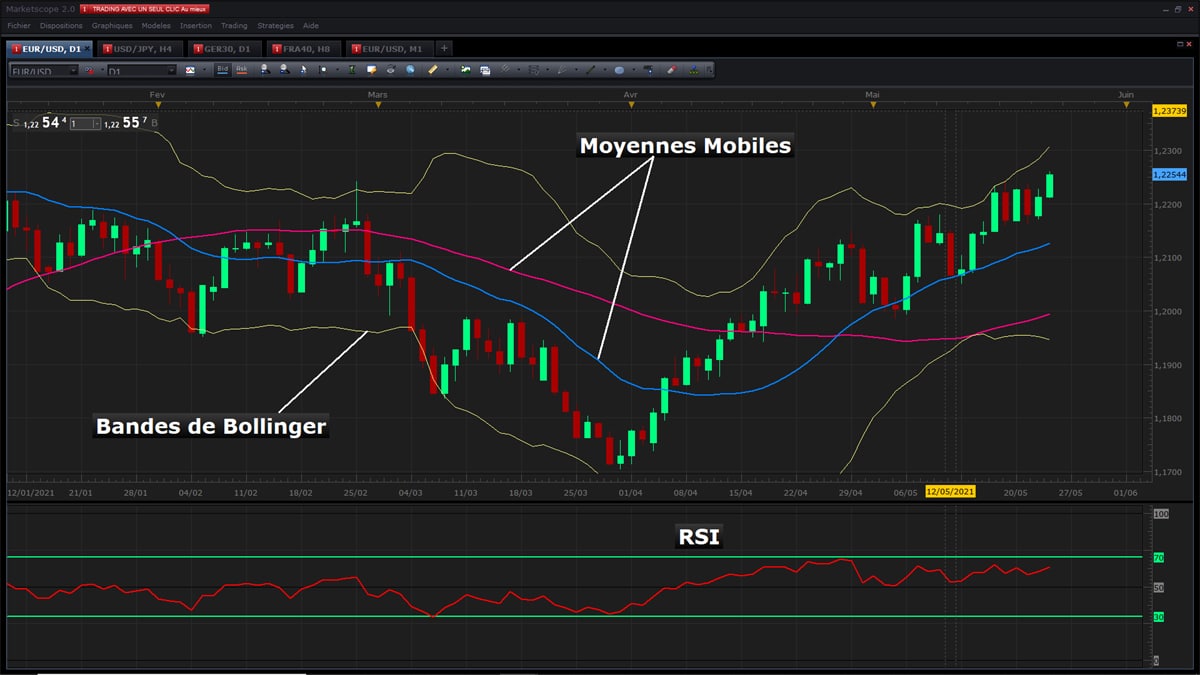The image size is (1200, 675).
Task: Open the Dispositions menu
Action: (61, 25)
